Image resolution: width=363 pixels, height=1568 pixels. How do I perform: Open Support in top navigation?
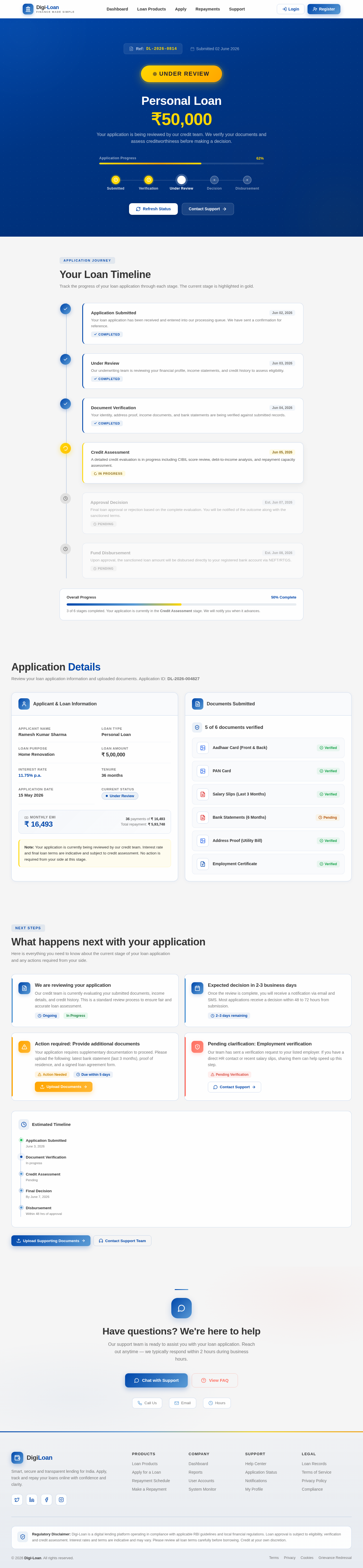pos(237,9)
